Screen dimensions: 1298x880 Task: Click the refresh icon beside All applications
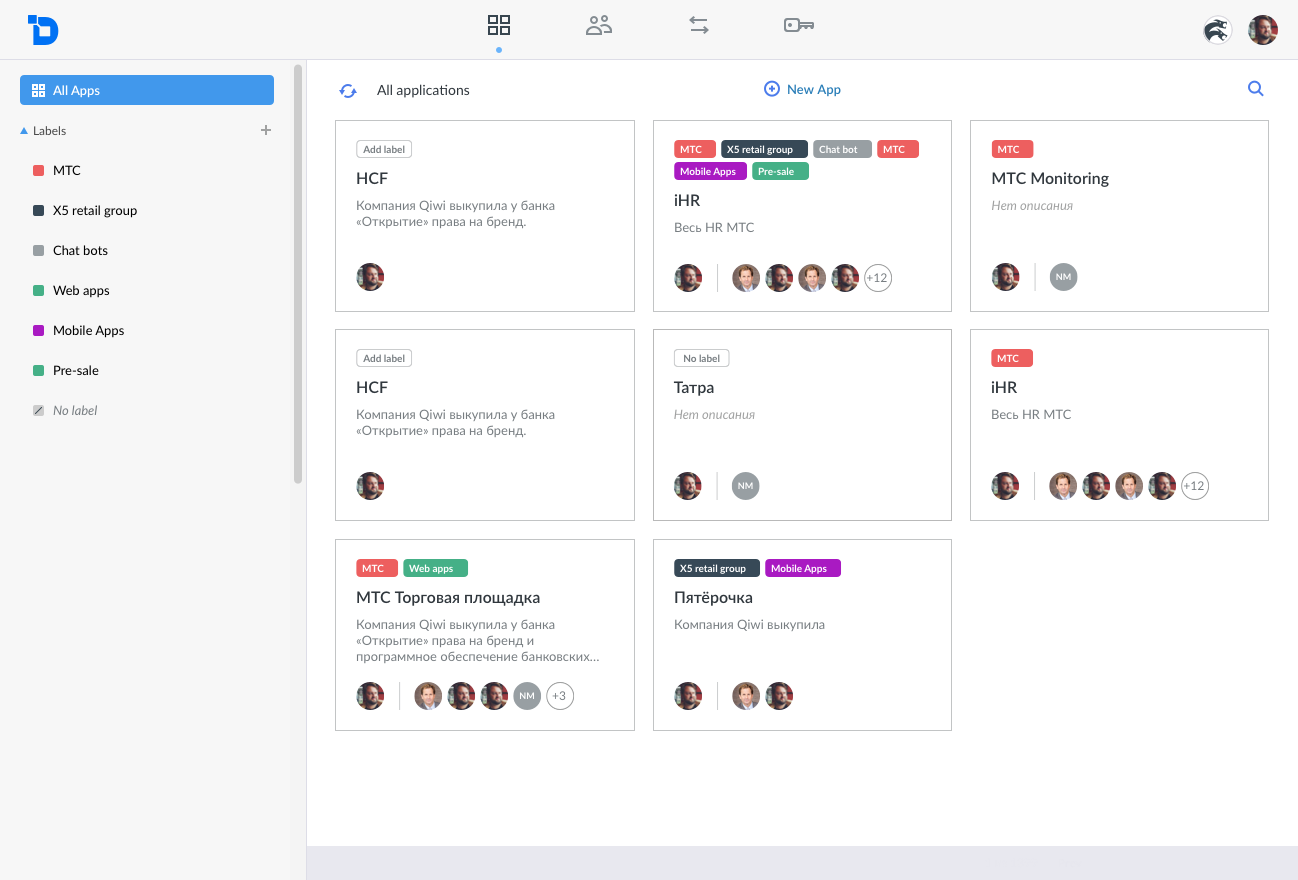(x=348, y=90)
